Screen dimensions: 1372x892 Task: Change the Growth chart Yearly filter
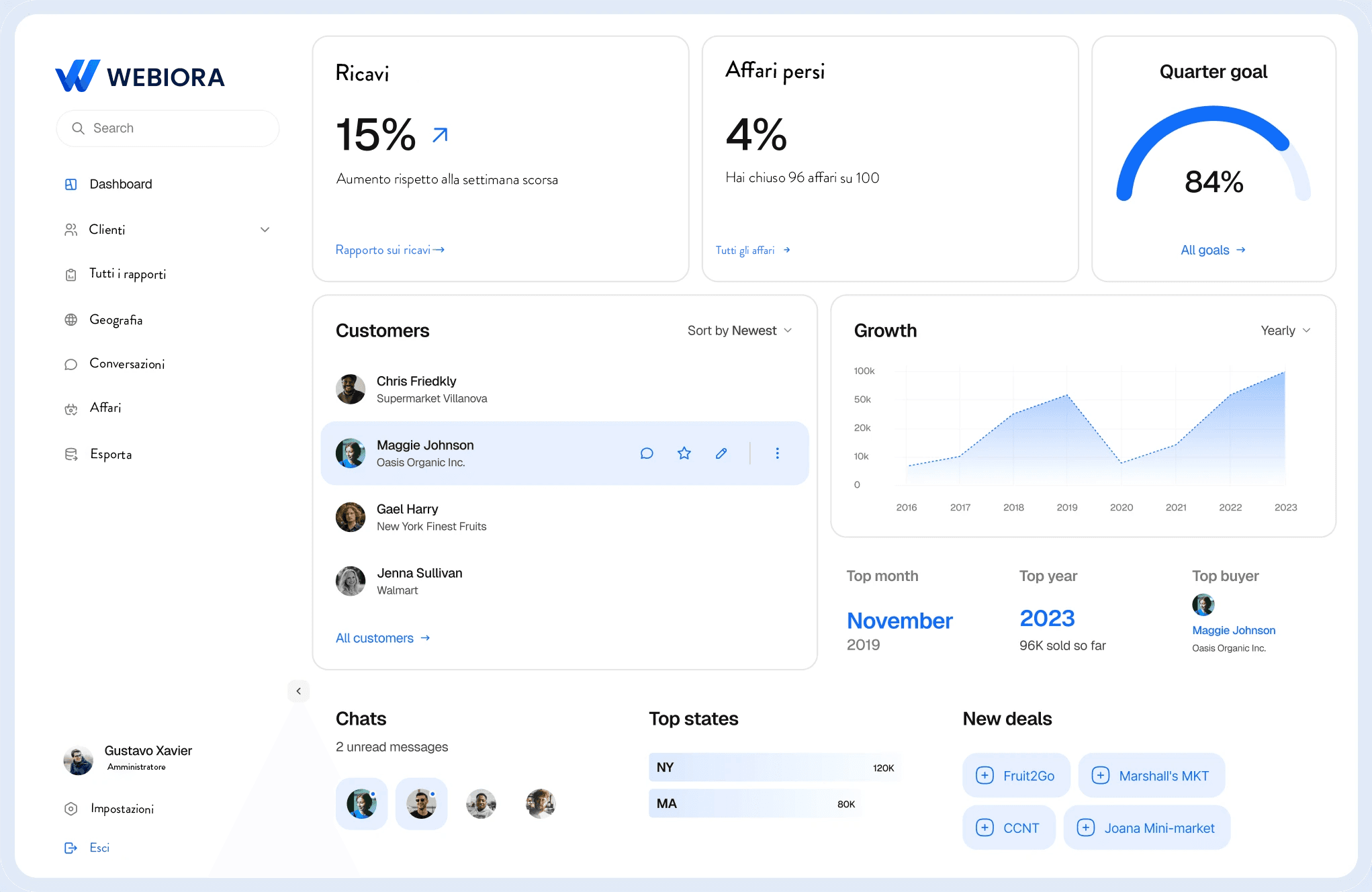click(1284, 330)
